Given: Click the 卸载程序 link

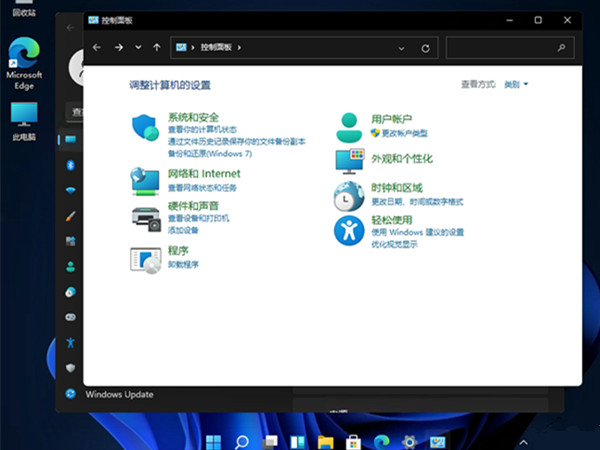Looking at the screenshot, I should tap(183, 265).
